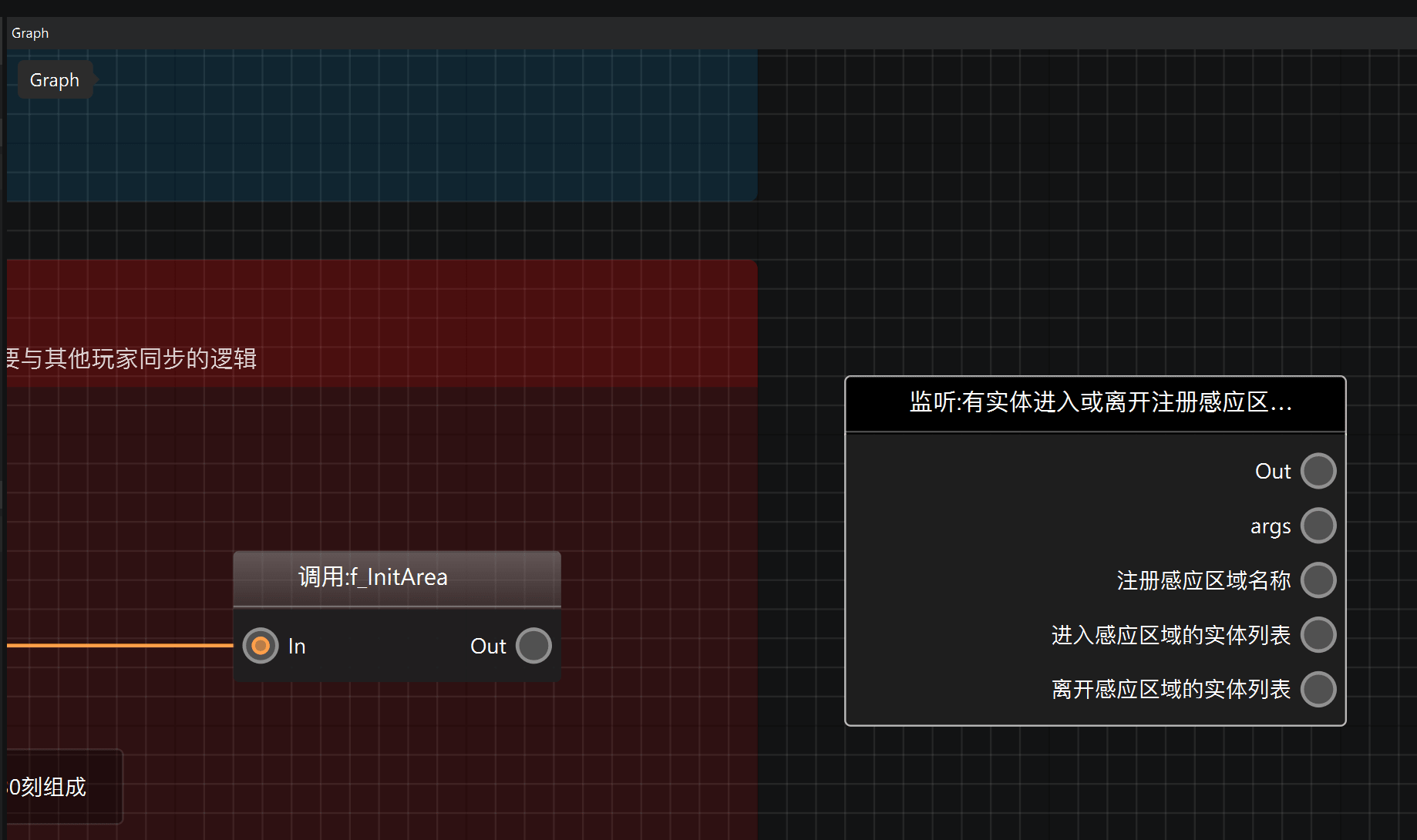Click the In port of f_InitArea node
The image size is (1417, 840).
[261, 646]
